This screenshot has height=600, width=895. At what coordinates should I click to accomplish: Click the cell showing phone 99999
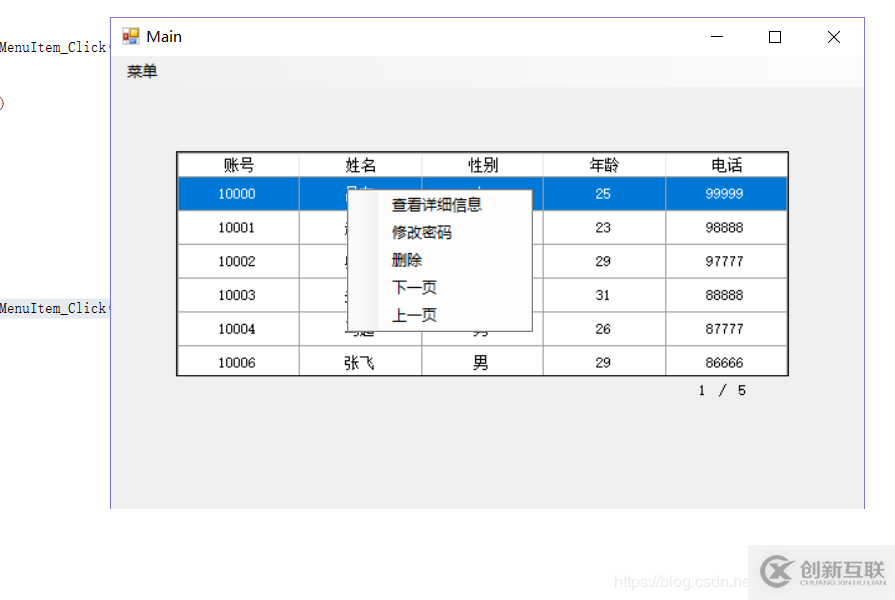pyautogui.click(x=726, y=194)
